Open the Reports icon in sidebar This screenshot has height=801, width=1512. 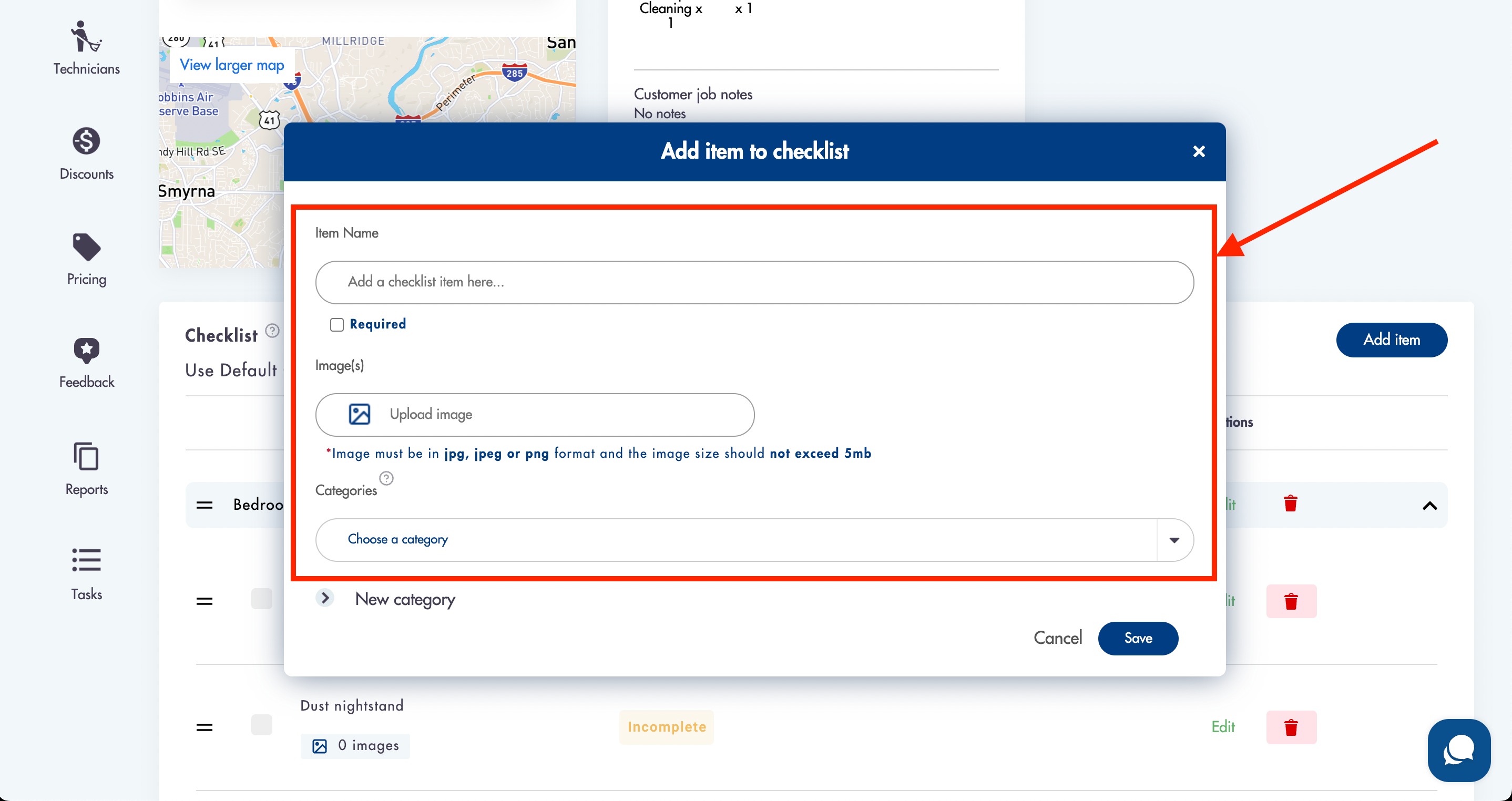coord(86,456)
